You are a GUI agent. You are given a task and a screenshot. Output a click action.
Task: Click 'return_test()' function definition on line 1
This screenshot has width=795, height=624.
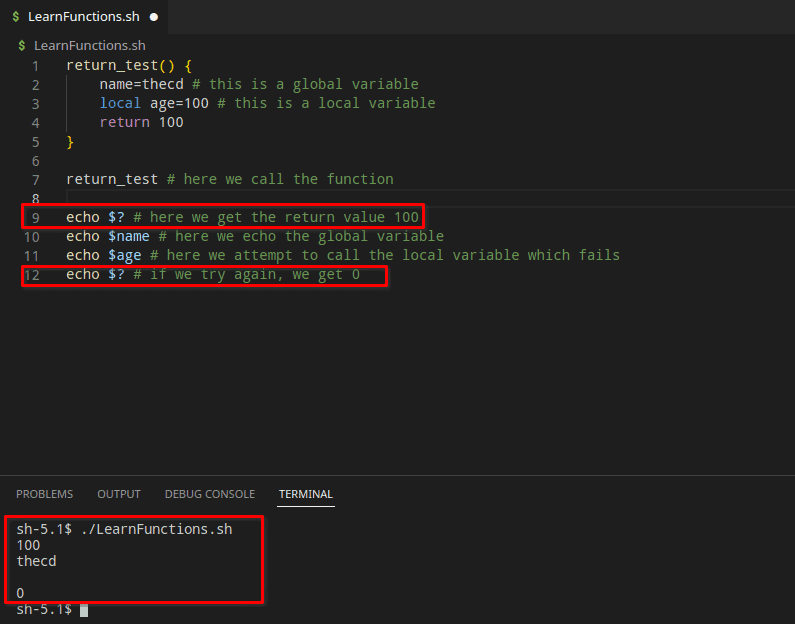tap(121, 66)
